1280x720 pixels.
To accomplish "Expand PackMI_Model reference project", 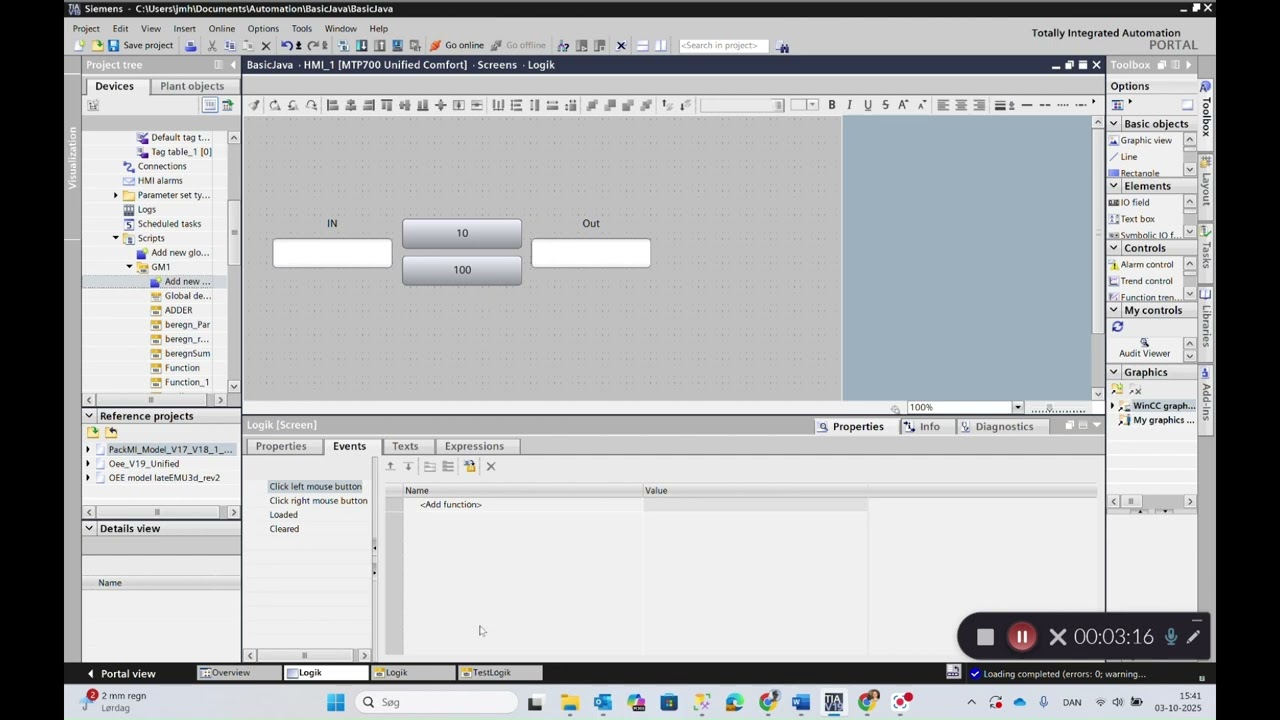I will point(88,449).
